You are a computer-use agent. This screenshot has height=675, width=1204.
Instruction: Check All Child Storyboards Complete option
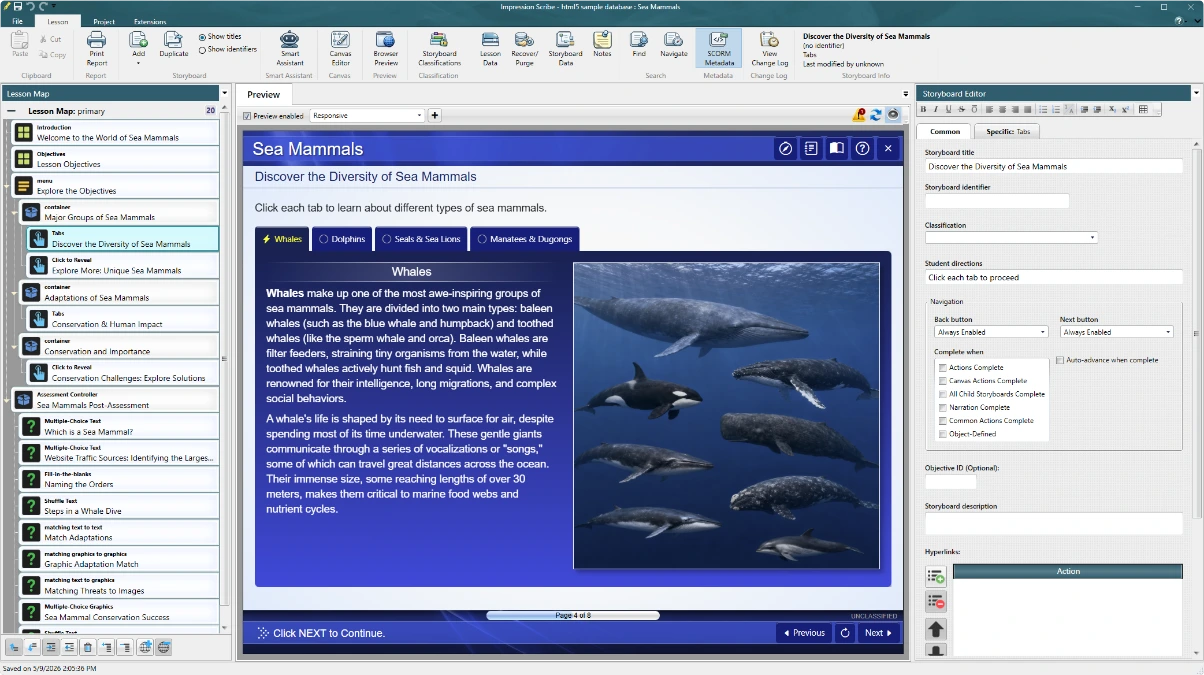(942, 394)
